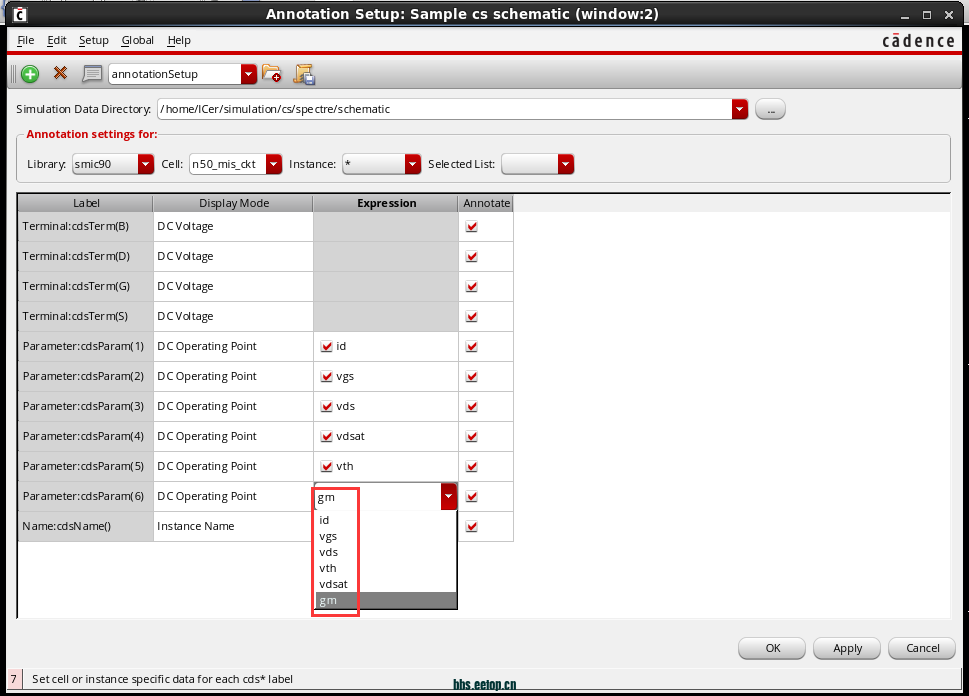This screenshot has width=969, height=696.
Task: Toggle Annotate checkbox for Parameter:cdsParam(1)
Action: tap(472, 346)
